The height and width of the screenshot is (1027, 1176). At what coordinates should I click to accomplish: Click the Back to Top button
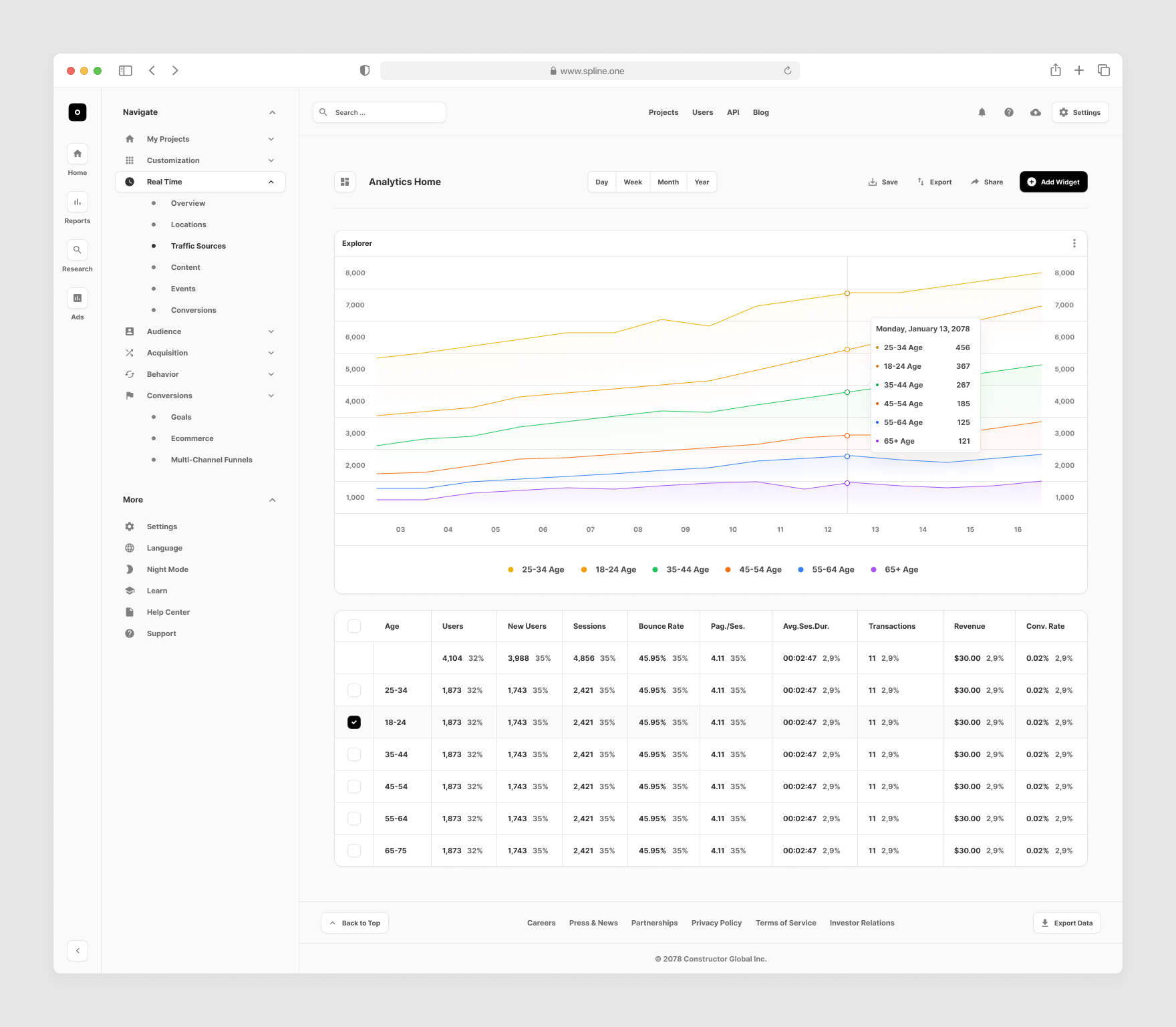point(355,923)
